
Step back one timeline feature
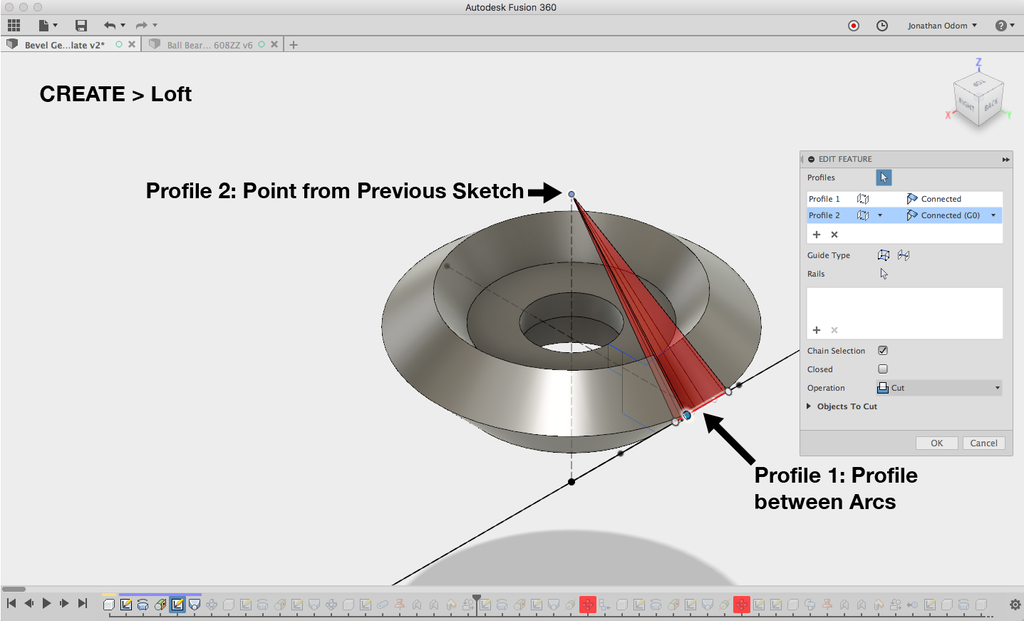coord(29,603)
